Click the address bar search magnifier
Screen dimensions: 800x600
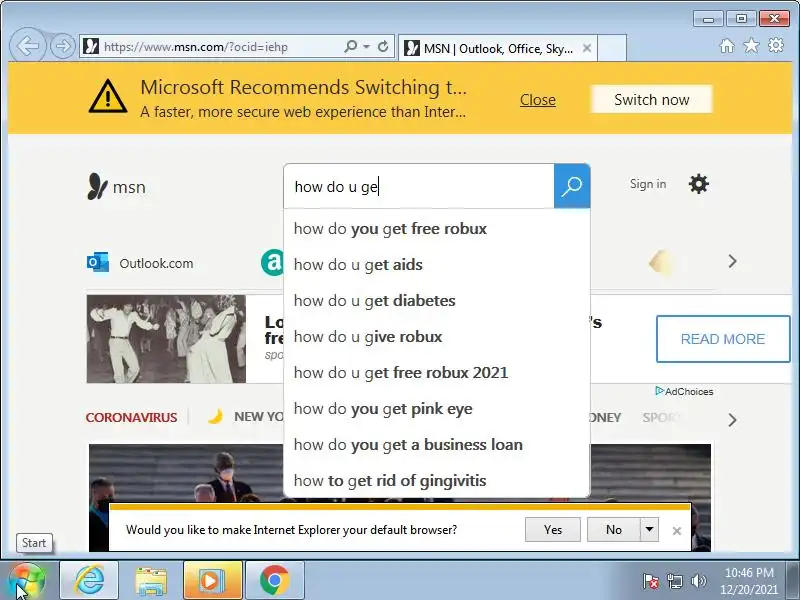coord(351,46)
